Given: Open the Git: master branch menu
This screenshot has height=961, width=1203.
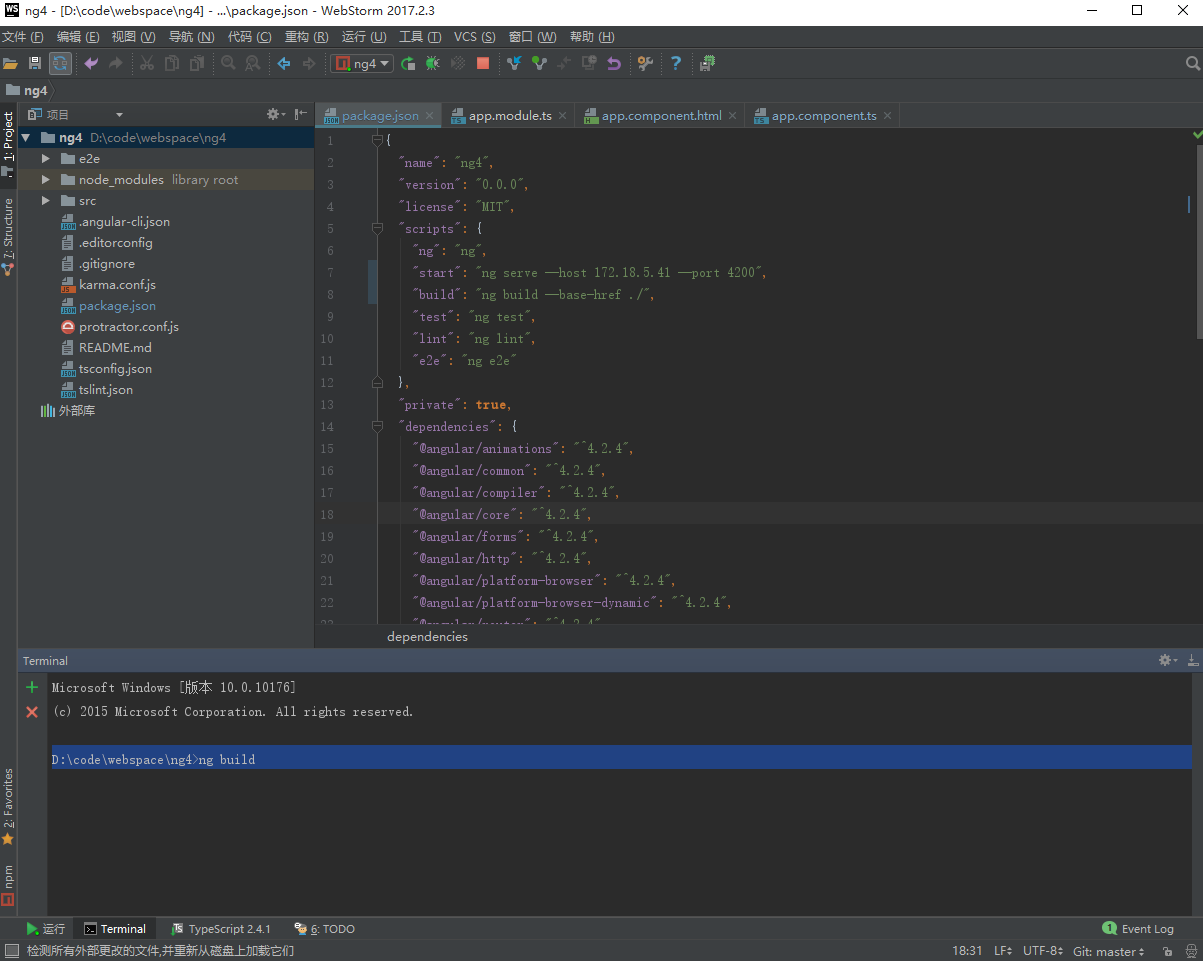Looking at the screenshot, I should coord(1107,952).
